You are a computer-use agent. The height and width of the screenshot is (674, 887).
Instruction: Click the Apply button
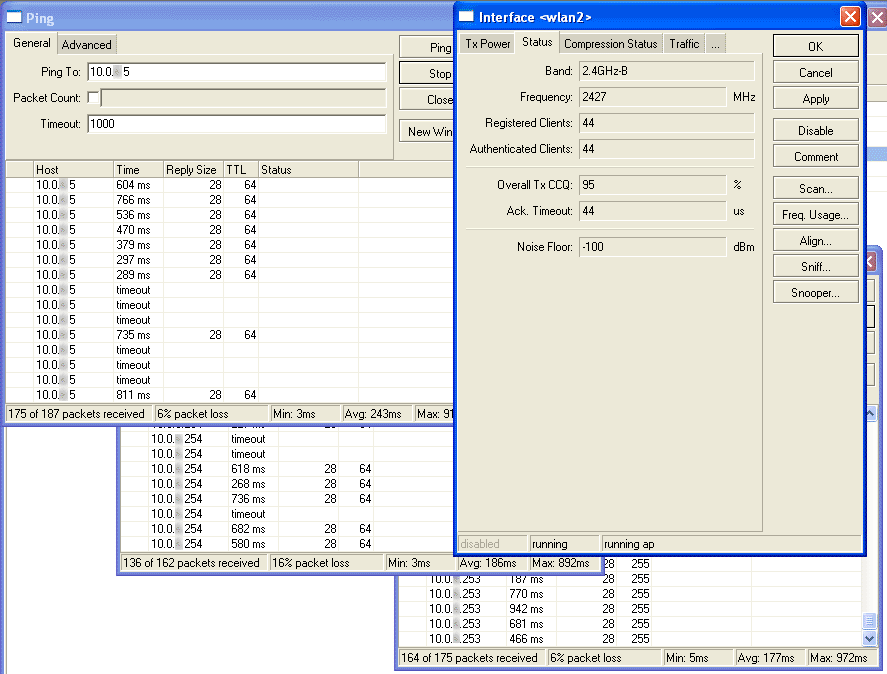point(815,99)
